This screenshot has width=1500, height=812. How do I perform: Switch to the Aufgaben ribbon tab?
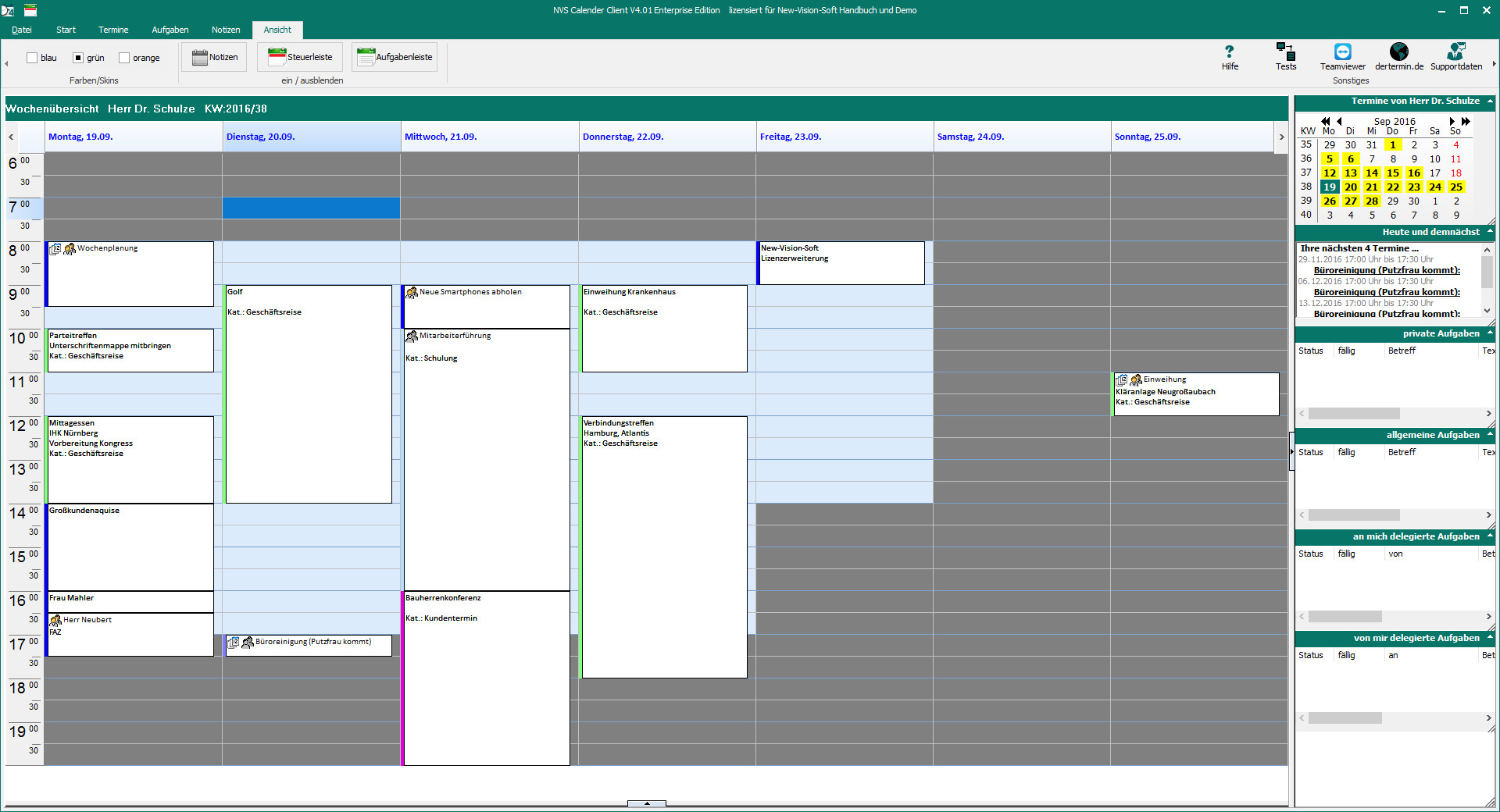coord(170,30)
